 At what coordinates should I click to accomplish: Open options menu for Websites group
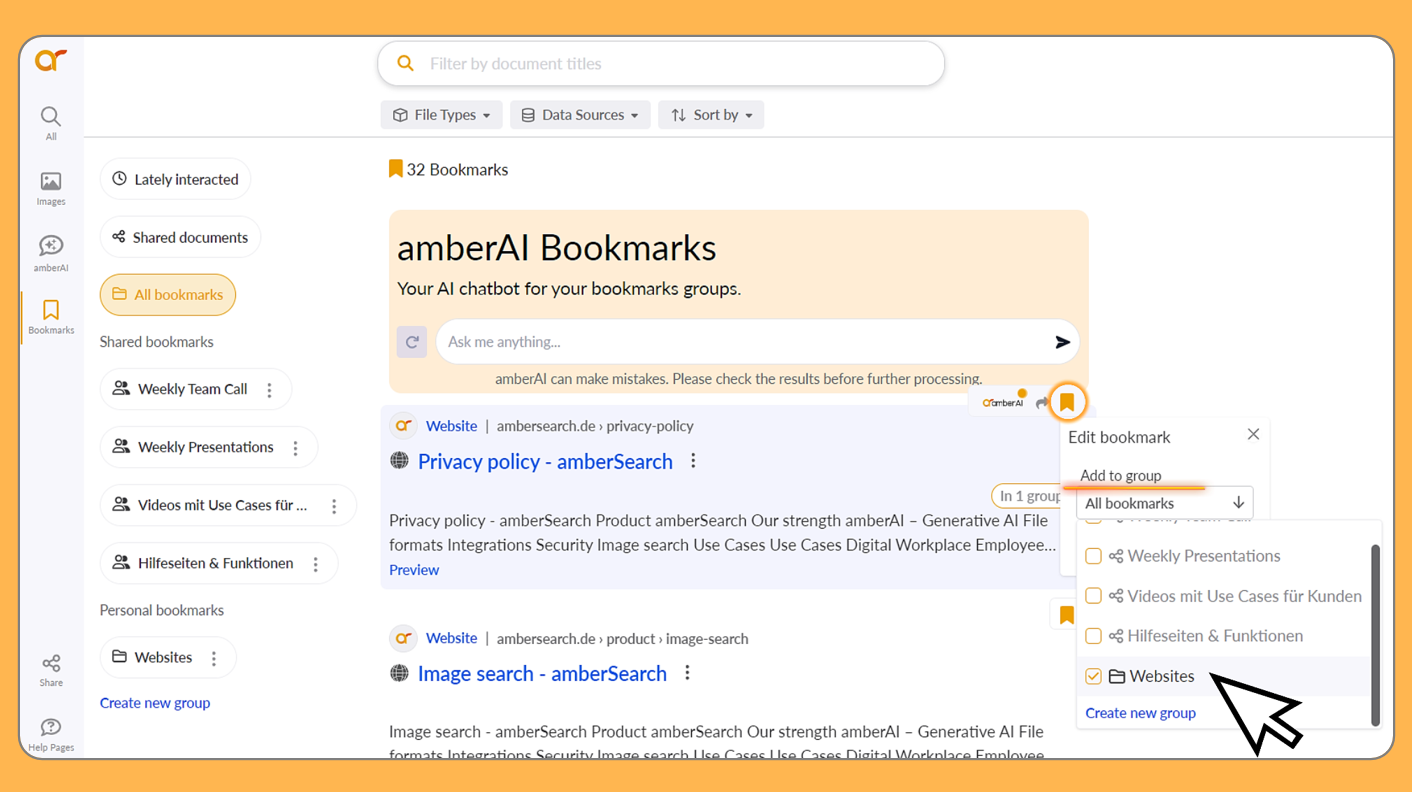(x=214, y=658)
